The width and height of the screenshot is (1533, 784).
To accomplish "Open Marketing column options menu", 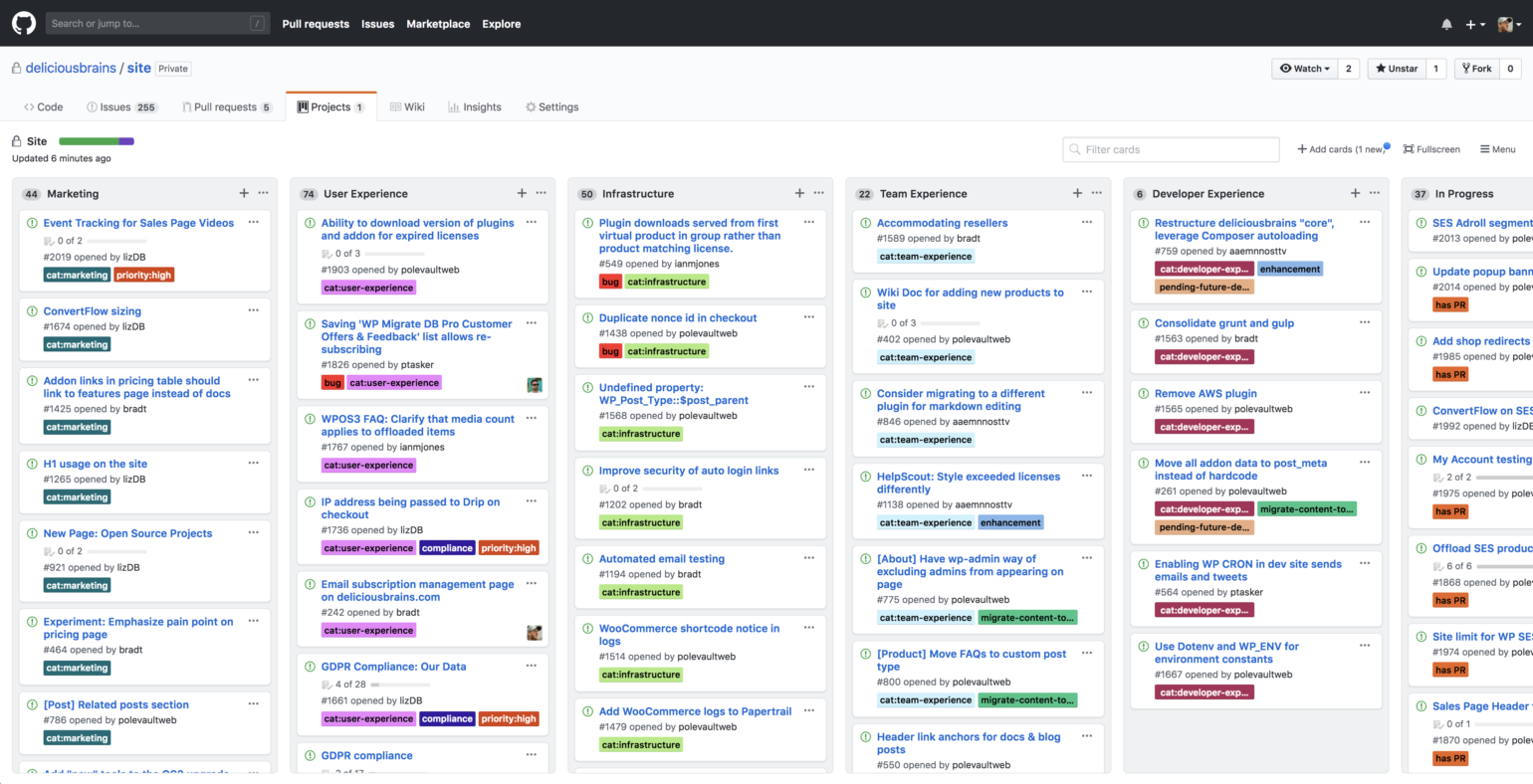I will pyautogui.click(x=263, y=193).
